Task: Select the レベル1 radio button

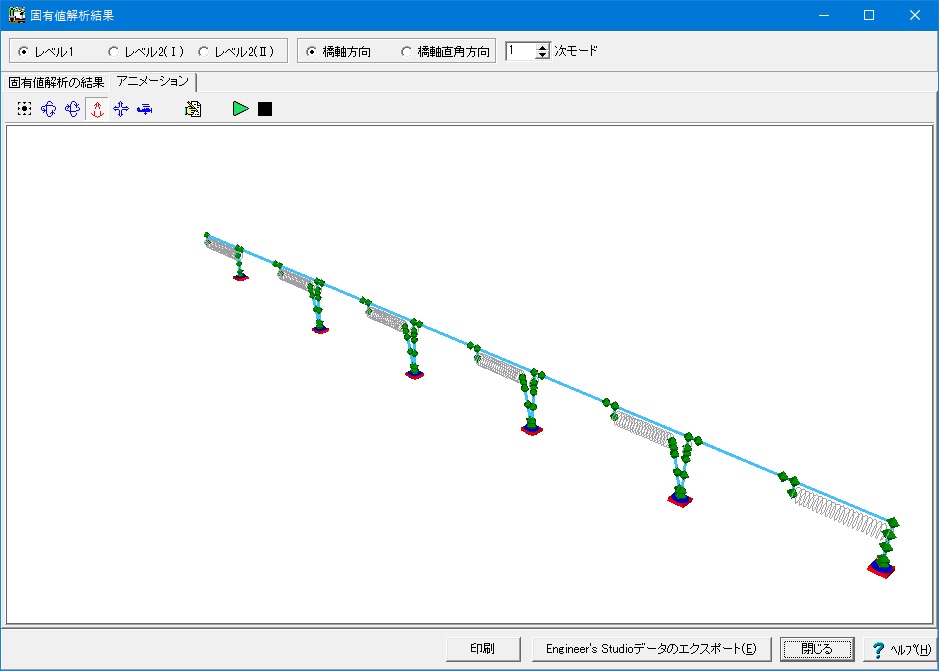Action: tap(23, 52)
